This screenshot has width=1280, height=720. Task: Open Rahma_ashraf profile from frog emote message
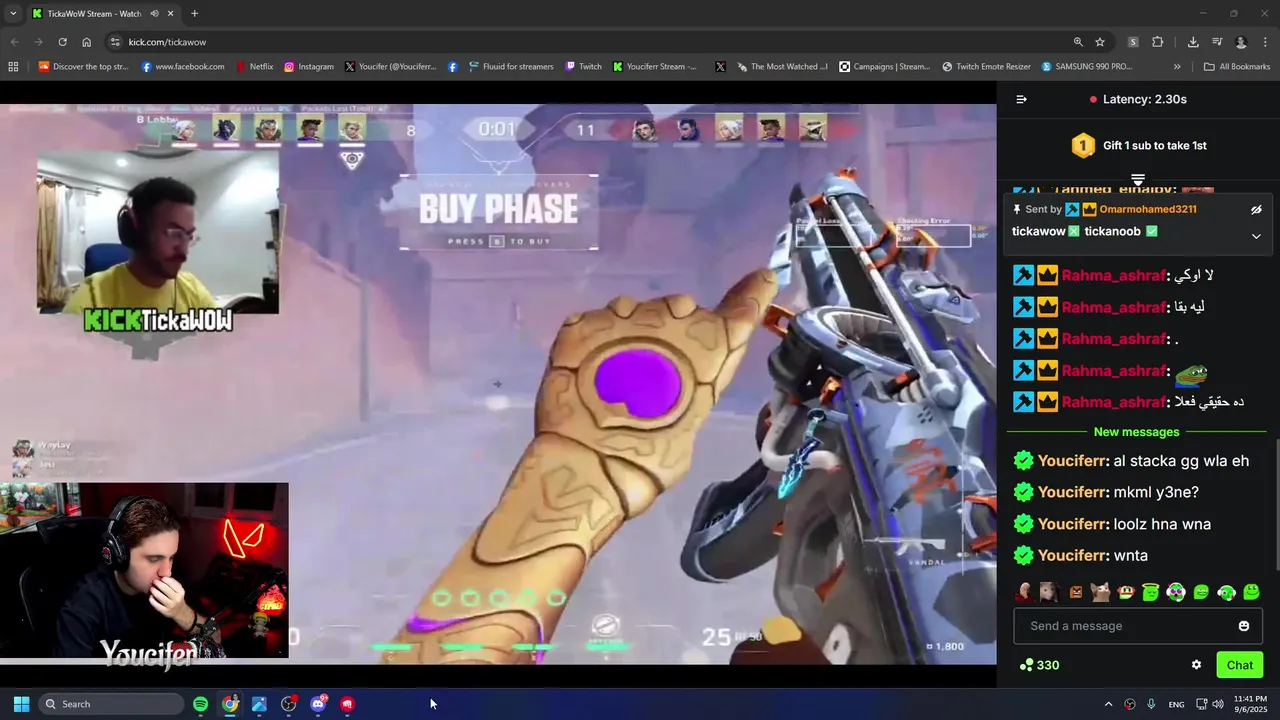[1114, 371]
